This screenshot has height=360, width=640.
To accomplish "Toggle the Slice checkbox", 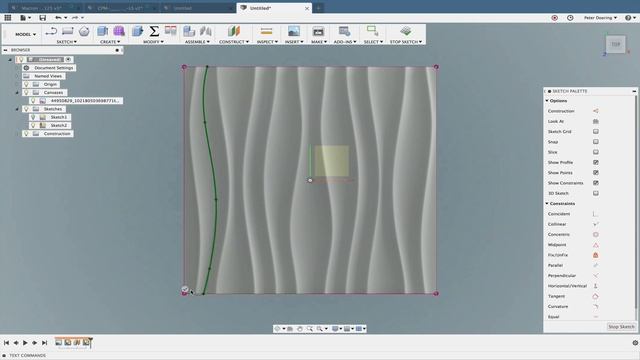I will [x=596, y=152].
